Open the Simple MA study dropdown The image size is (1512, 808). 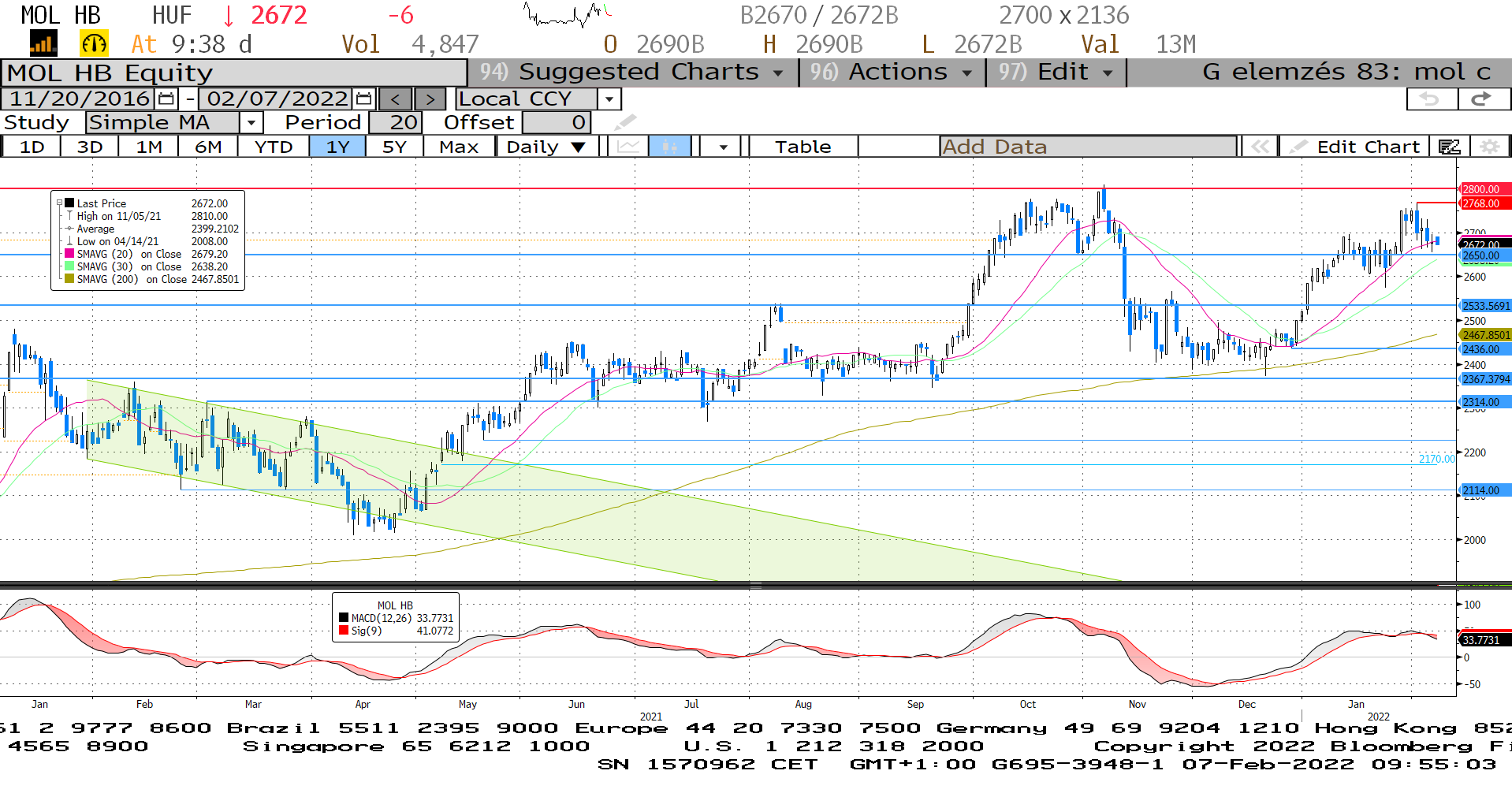[251, 123]
